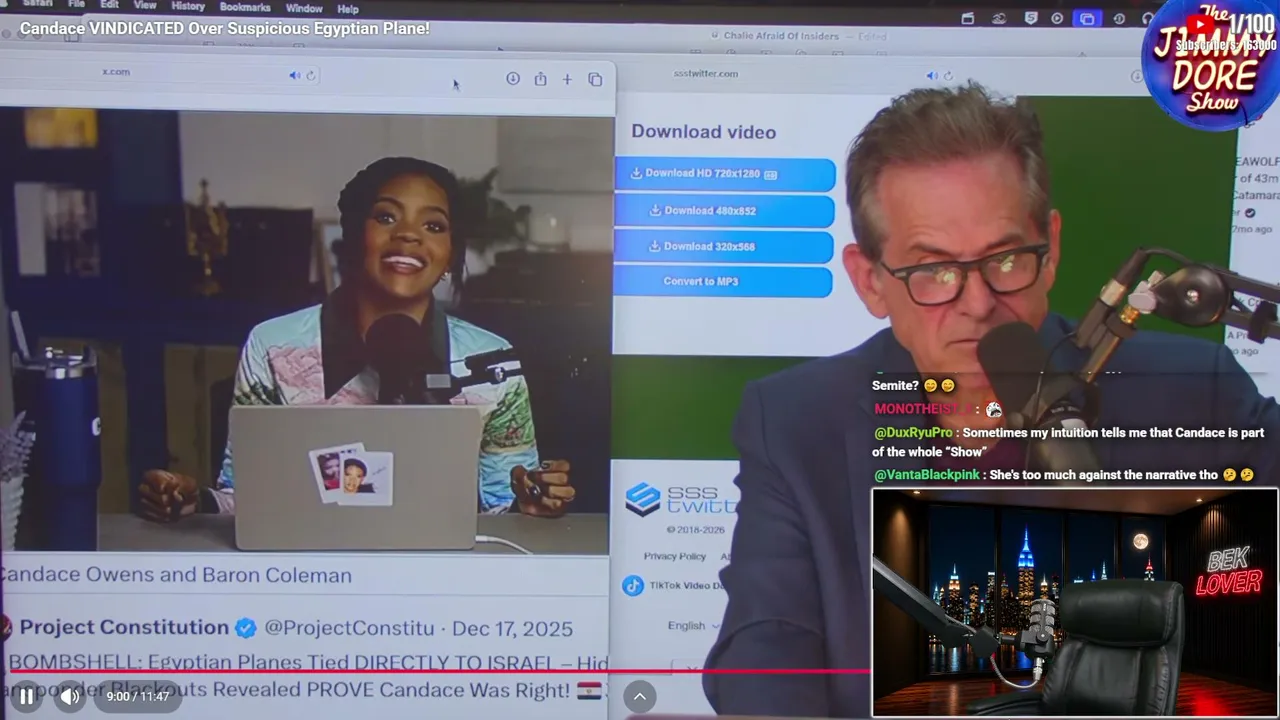
Task: Open the Help menu
Action: tap(348, 9)
